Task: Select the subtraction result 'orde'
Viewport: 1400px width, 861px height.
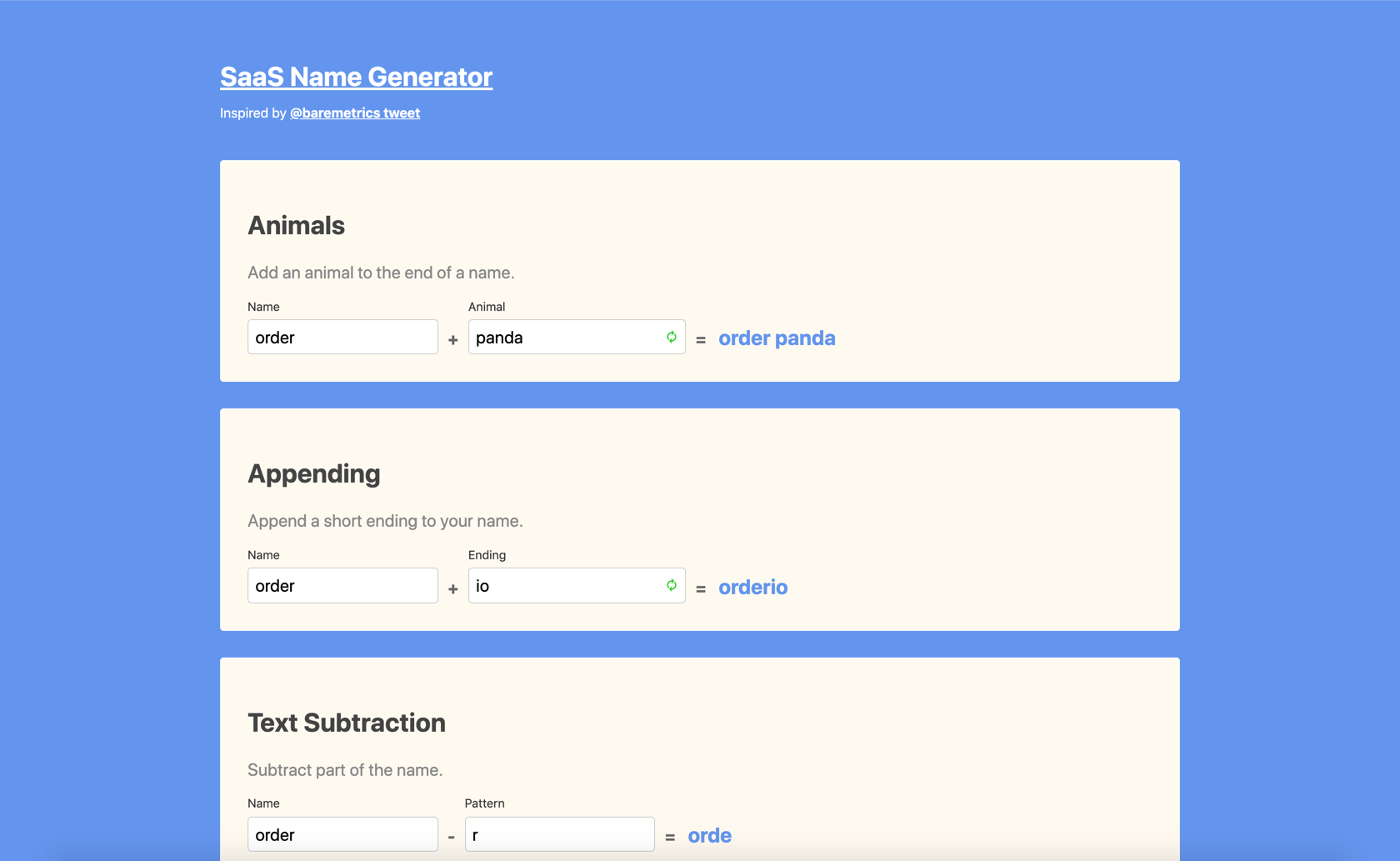Action: point(709,834)
